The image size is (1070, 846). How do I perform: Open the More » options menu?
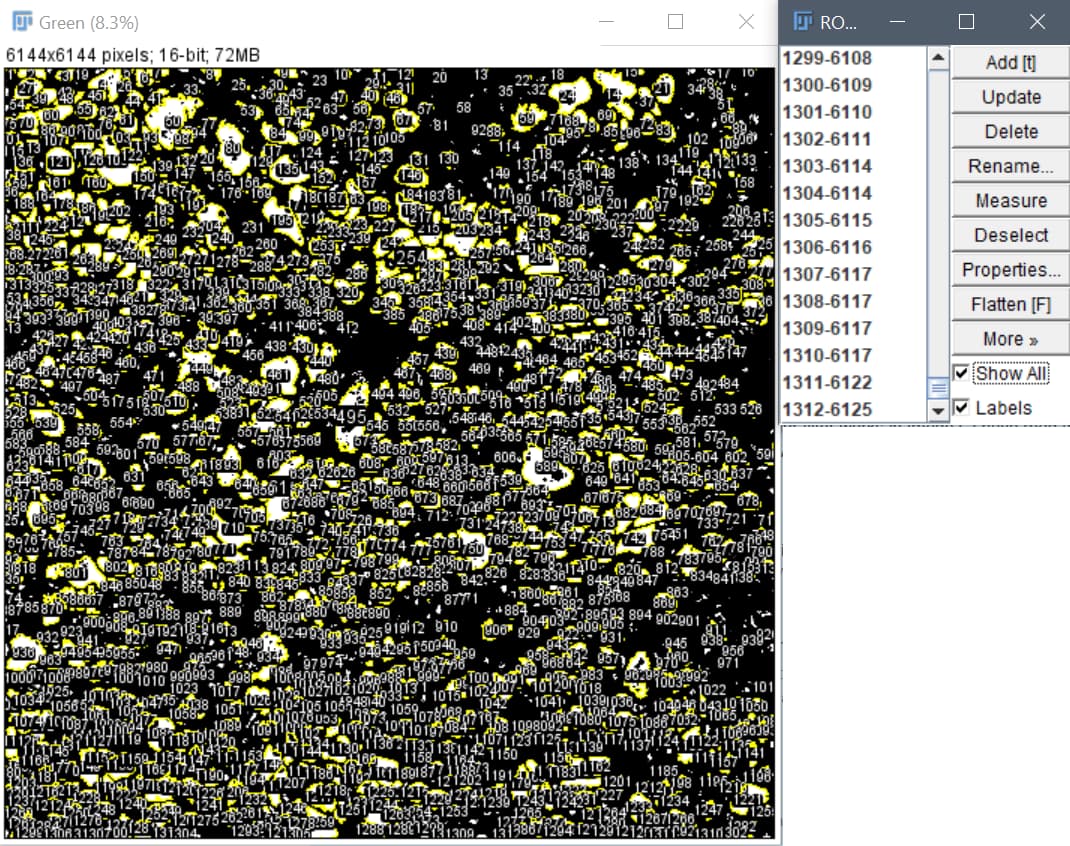1009,338
